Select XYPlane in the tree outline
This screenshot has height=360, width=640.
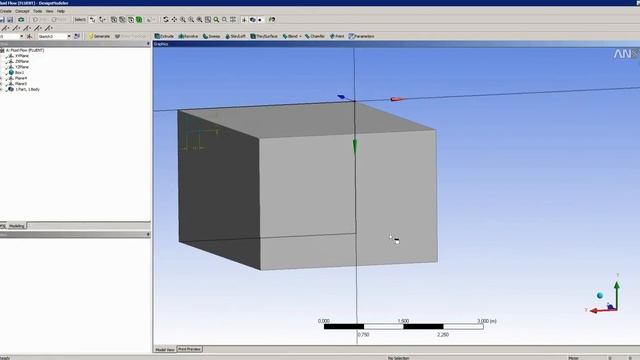coord(22,56)
